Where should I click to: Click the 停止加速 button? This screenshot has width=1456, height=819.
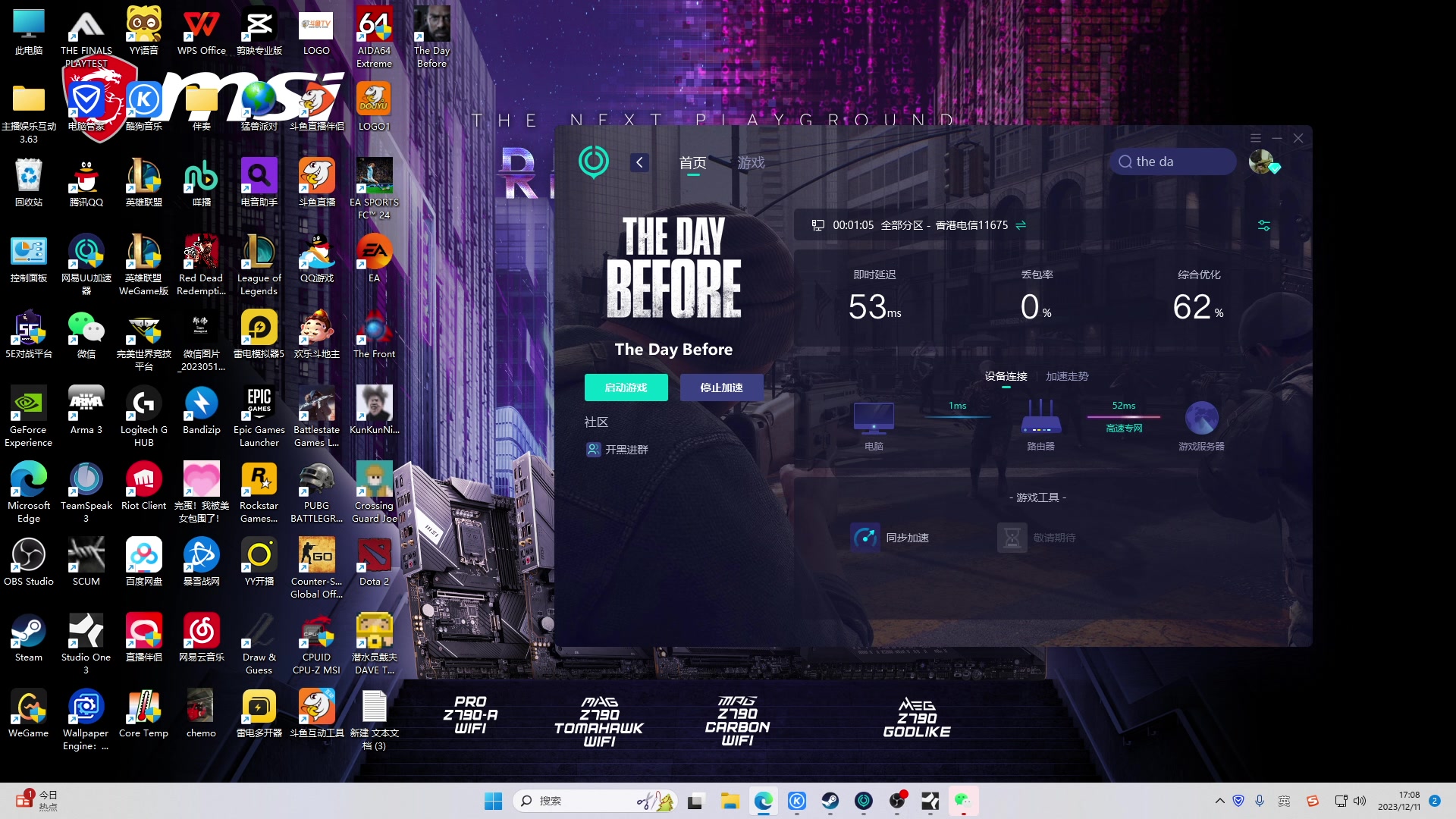point(721,388)
